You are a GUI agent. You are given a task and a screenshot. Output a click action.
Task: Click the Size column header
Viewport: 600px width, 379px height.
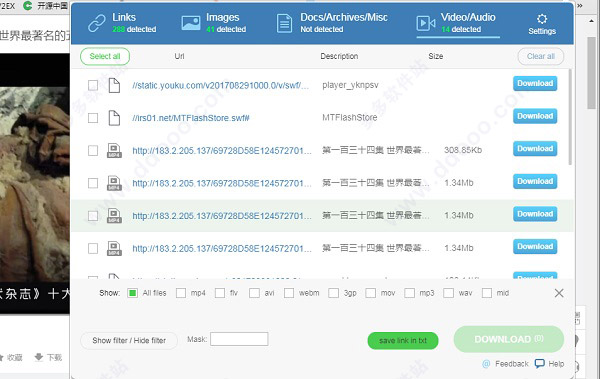(435, 56)
